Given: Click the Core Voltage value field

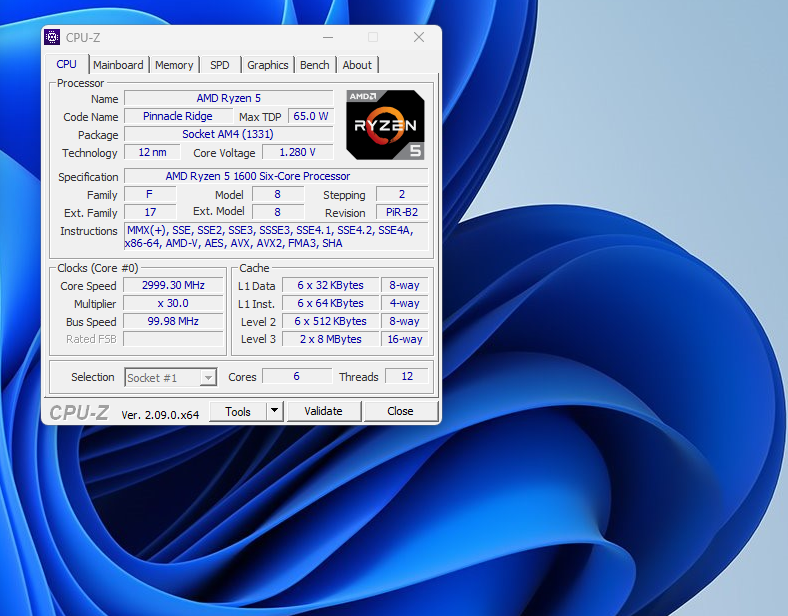Looking at the screenshot, I should tap(297, 153).
